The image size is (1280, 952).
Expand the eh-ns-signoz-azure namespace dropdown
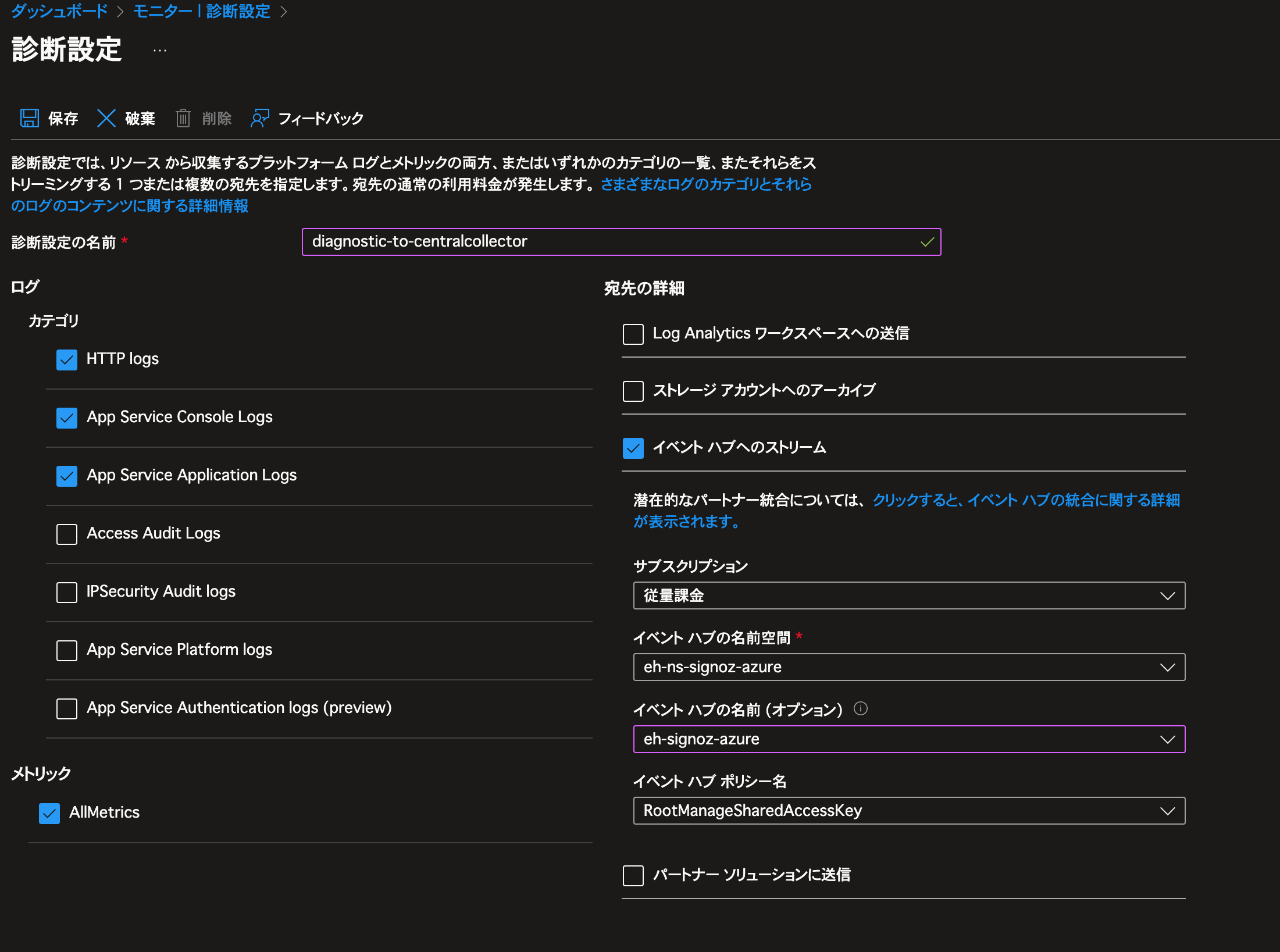pyautogui.click(x=908, y=667)
